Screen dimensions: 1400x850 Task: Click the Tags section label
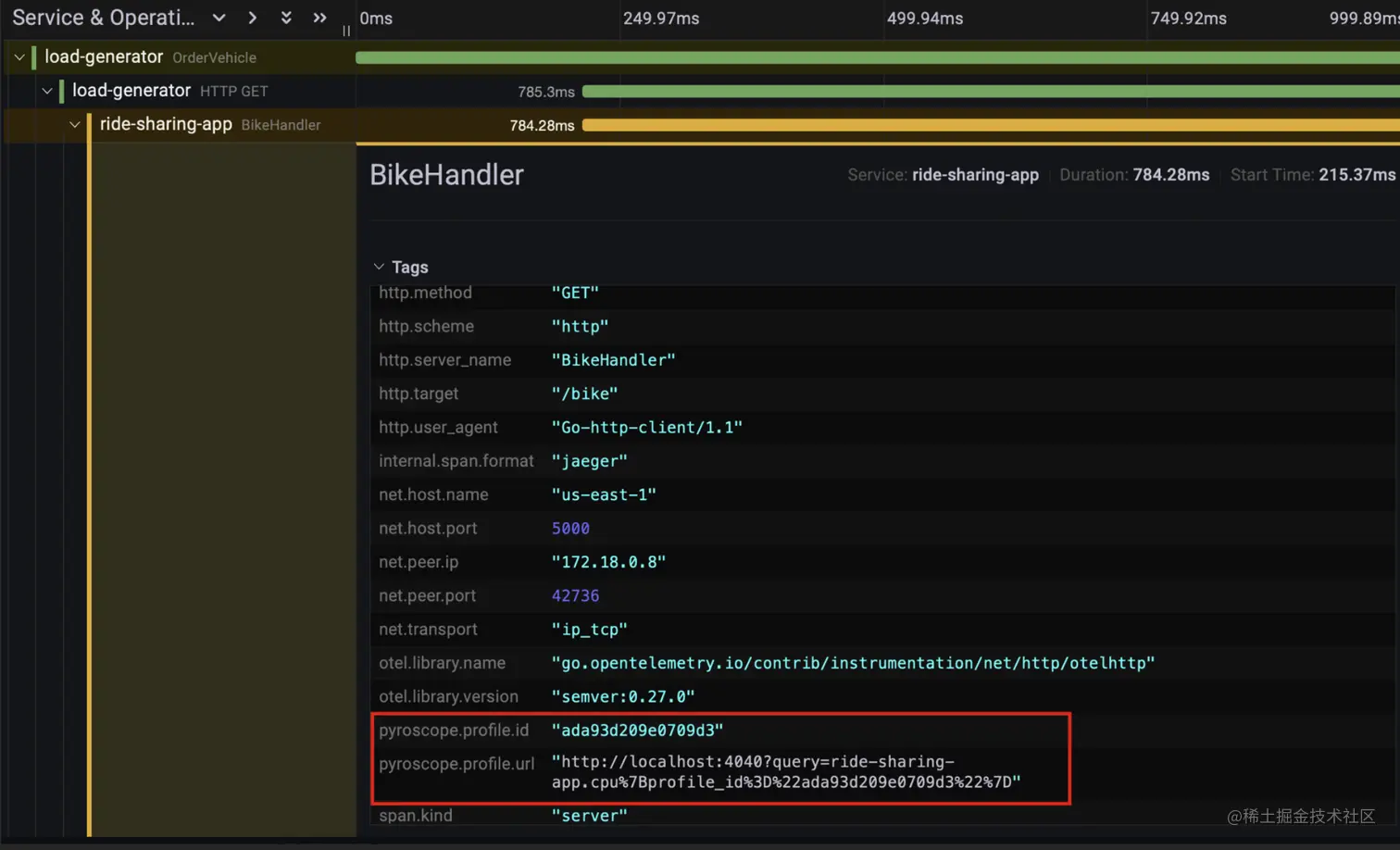(x=410, y=268)
